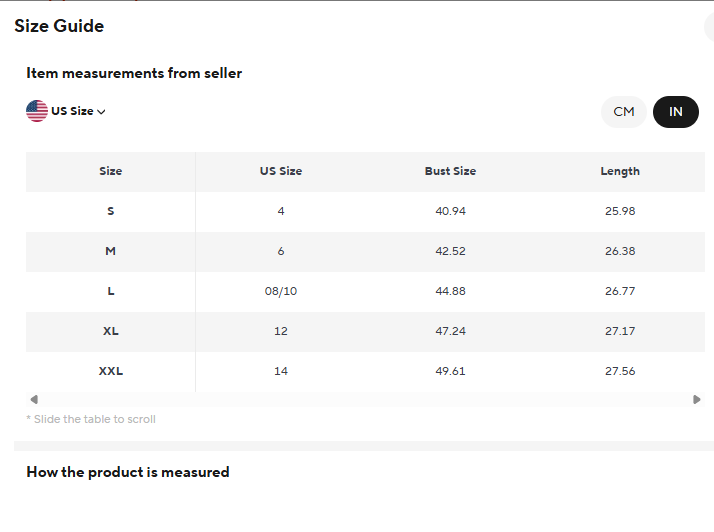Click the Length column header
Screen dimensions: 714x532
[620, 171]
